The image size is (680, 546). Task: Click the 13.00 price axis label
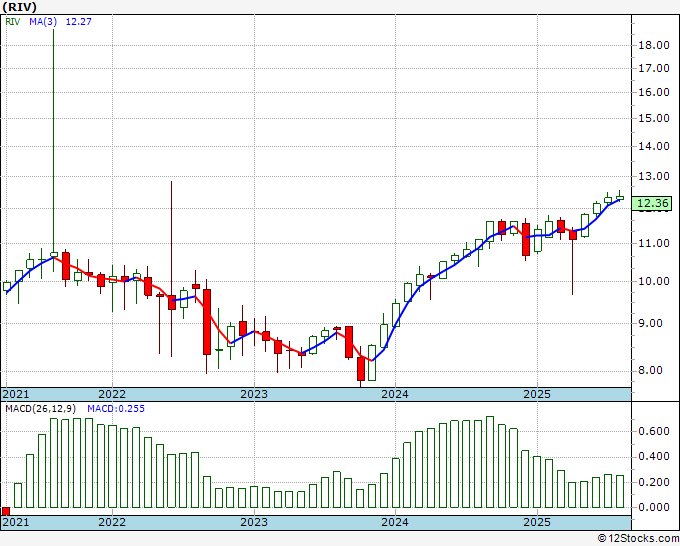[x=654, y=176]
